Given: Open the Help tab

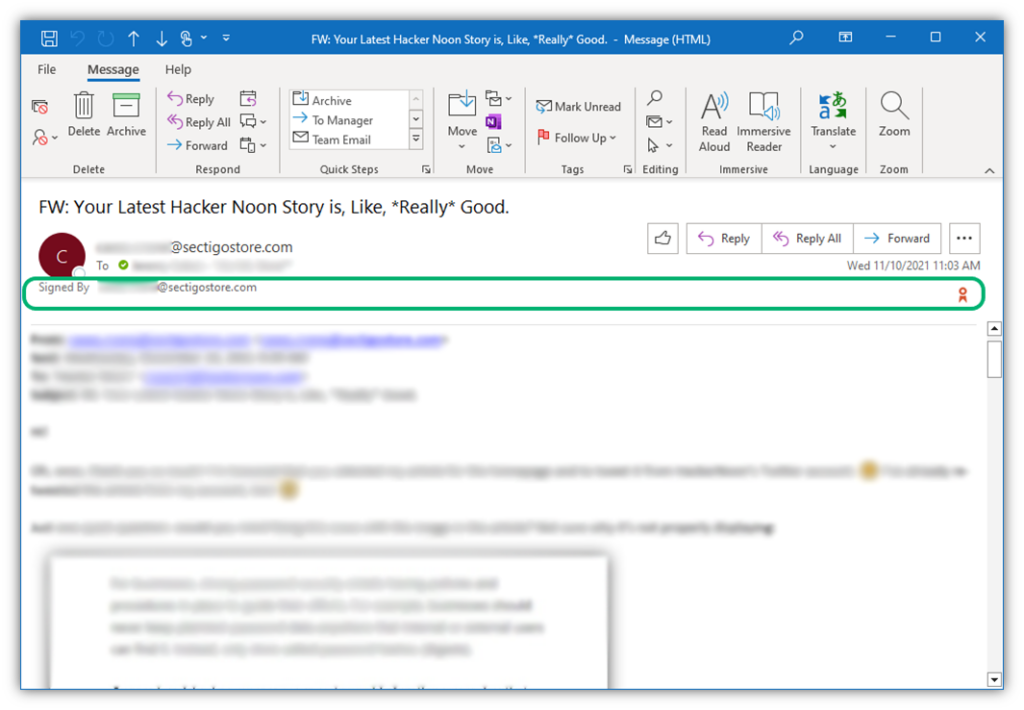Looking at the screenshot, I should coord(178,69).
